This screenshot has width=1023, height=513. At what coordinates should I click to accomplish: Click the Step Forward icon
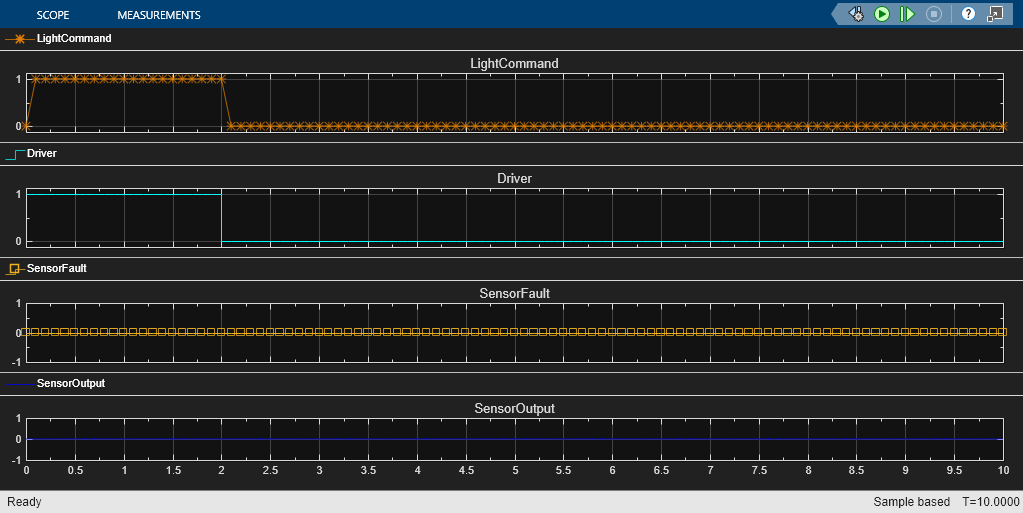(x=907, y=14)
